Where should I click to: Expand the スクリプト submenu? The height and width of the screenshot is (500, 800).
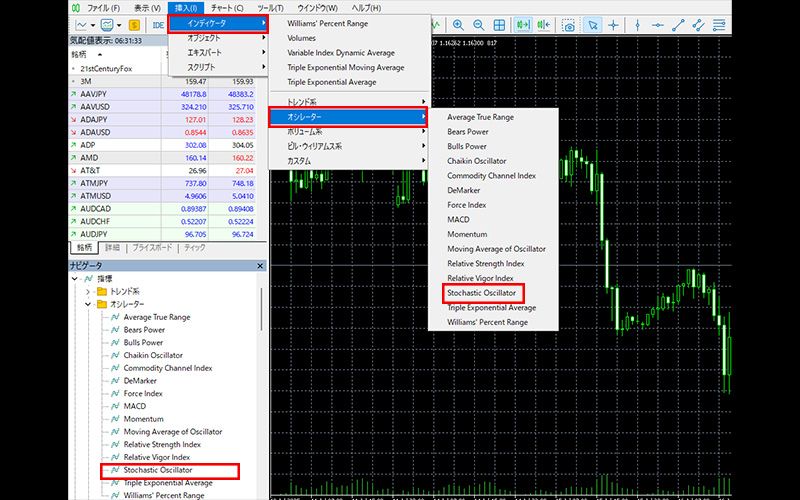(218, 67)
